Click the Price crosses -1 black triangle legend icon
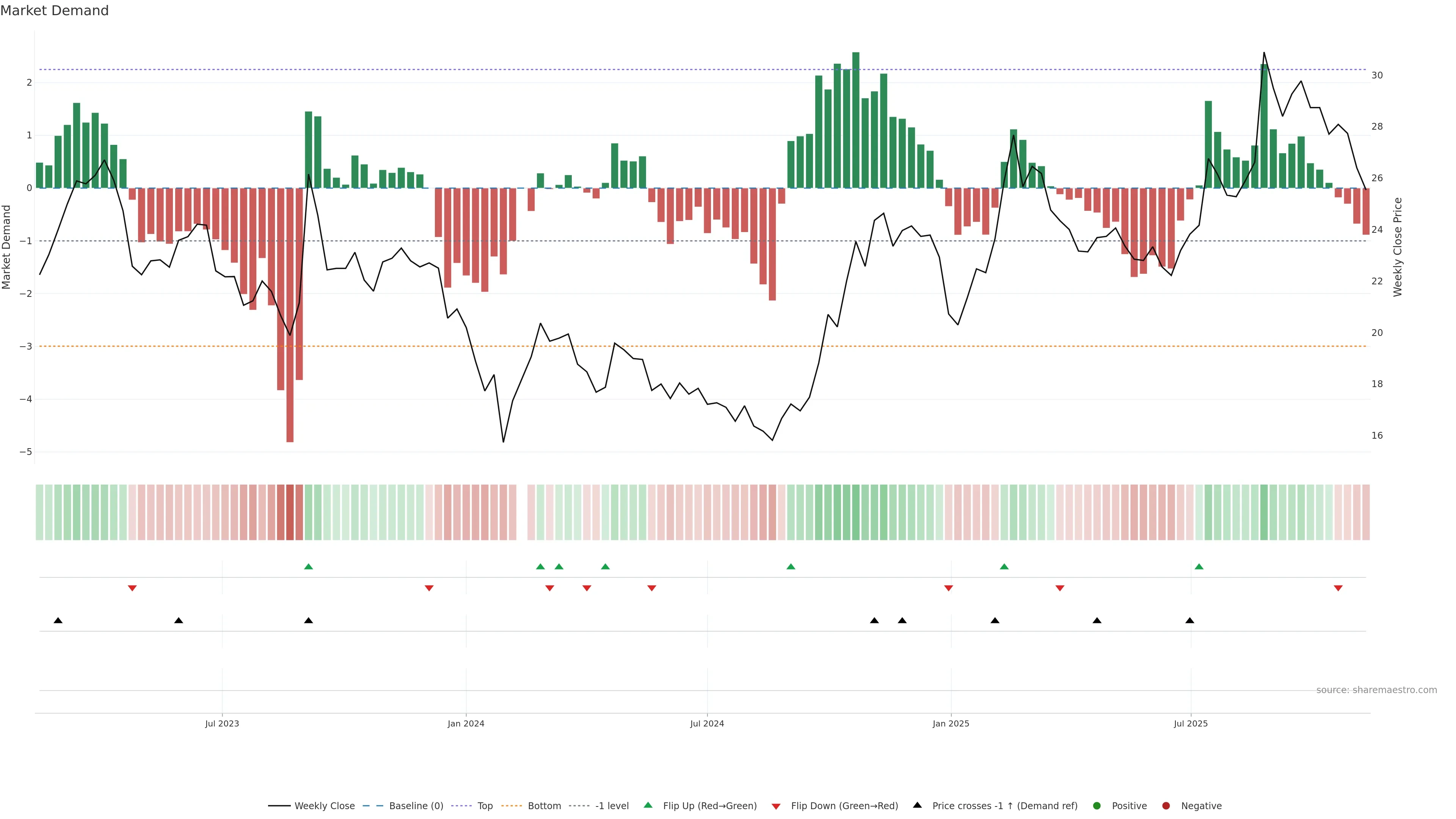Image resolution: width=1456 pixels, height=819 pixels. point(917,805)
